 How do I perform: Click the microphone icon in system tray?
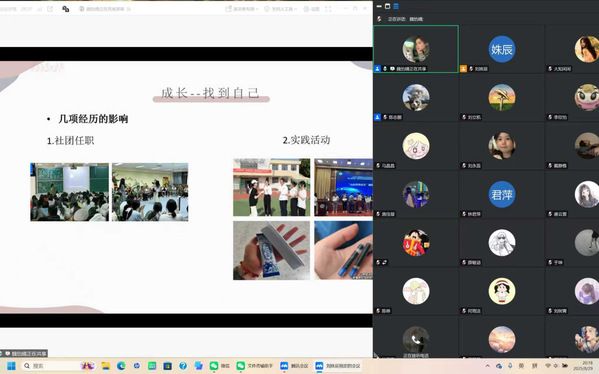[x=510, y=366]
